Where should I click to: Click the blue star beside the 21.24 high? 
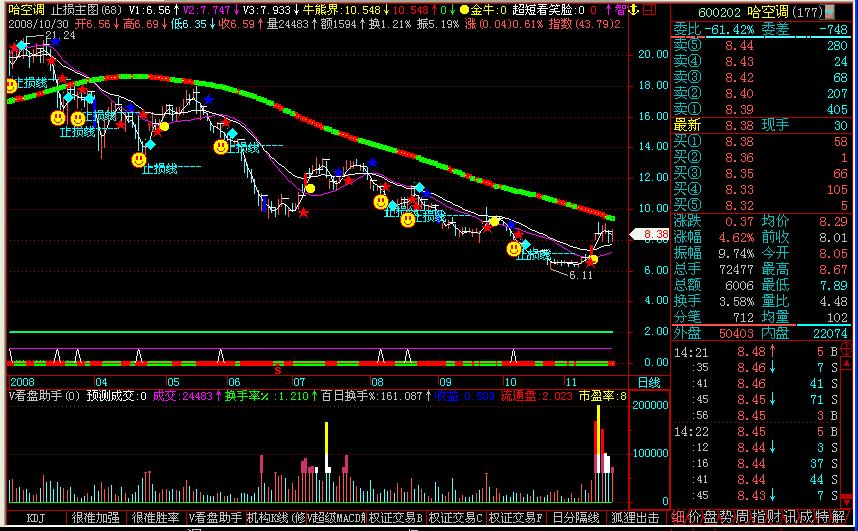click(55, 42)
